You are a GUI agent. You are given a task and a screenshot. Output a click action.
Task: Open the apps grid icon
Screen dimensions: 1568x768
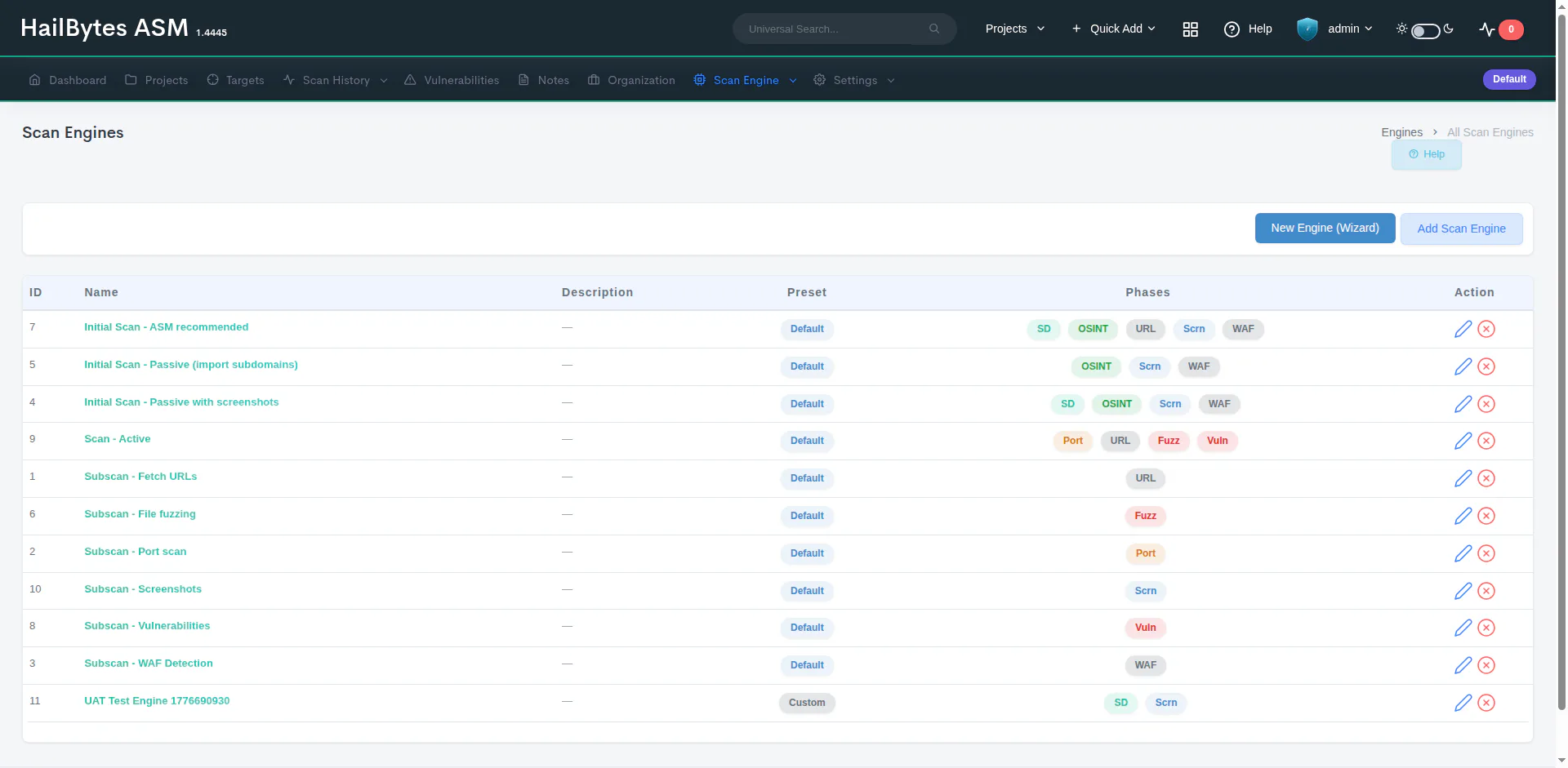click(x=1190, y=29)
